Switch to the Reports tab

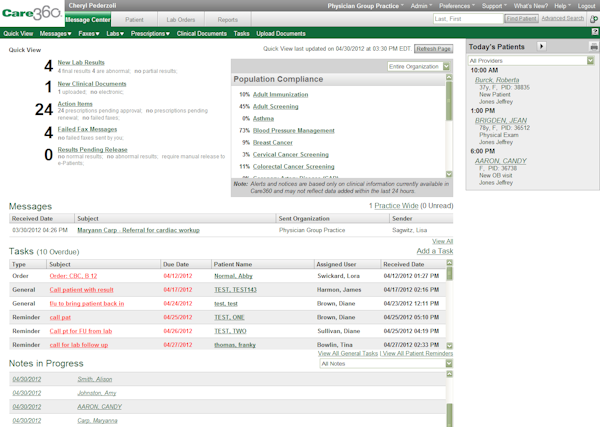(228, 20)
